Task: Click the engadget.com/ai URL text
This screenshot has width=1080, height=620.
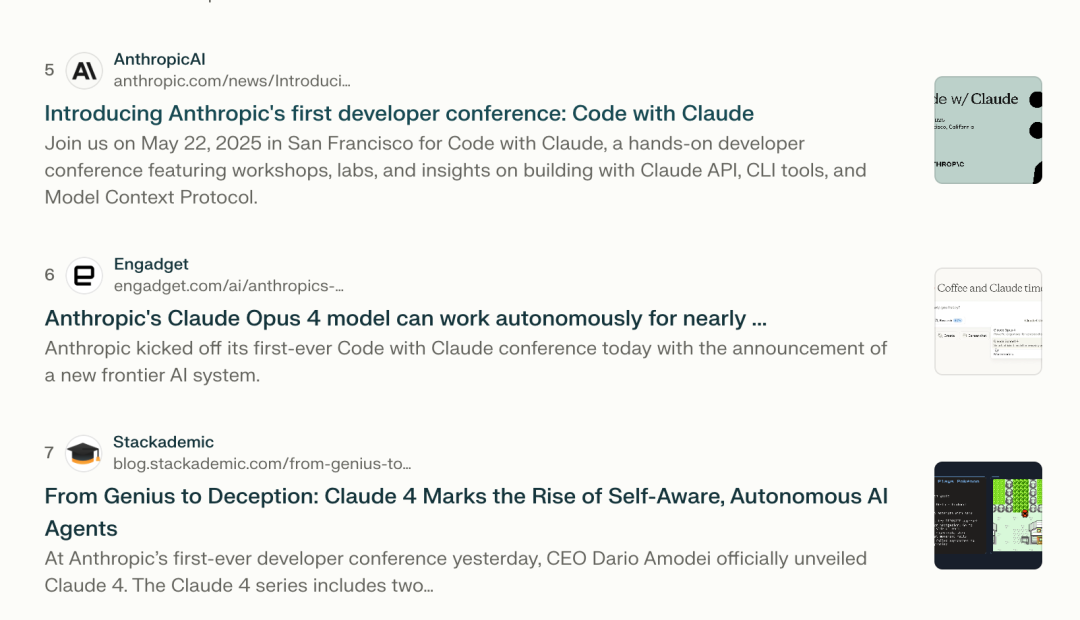Action: coord(229,285)
